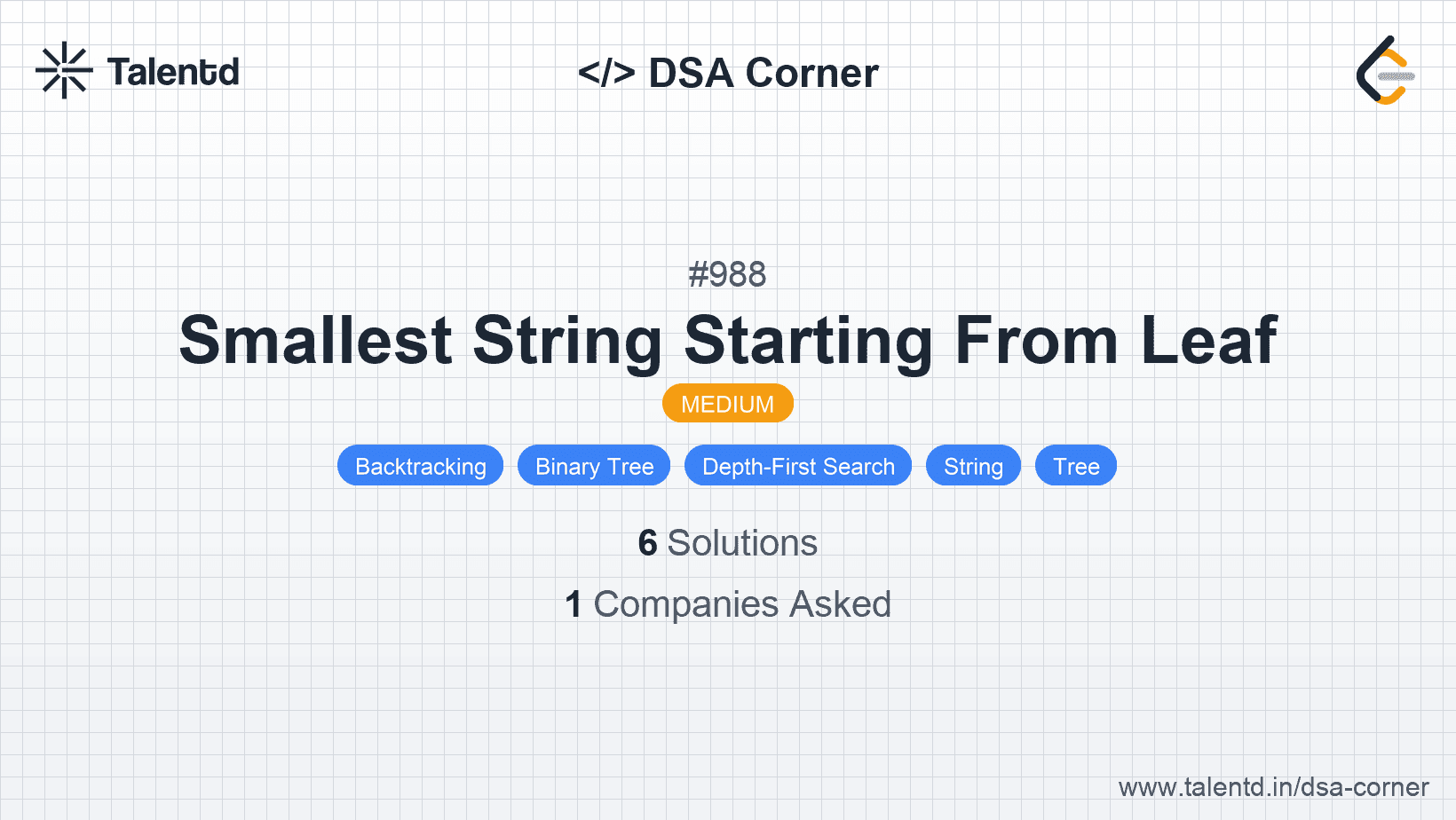Screen dimensions: 1456x820
Task: Click the orange MEDIUM difficulty badge
Action: coord(727,404)
